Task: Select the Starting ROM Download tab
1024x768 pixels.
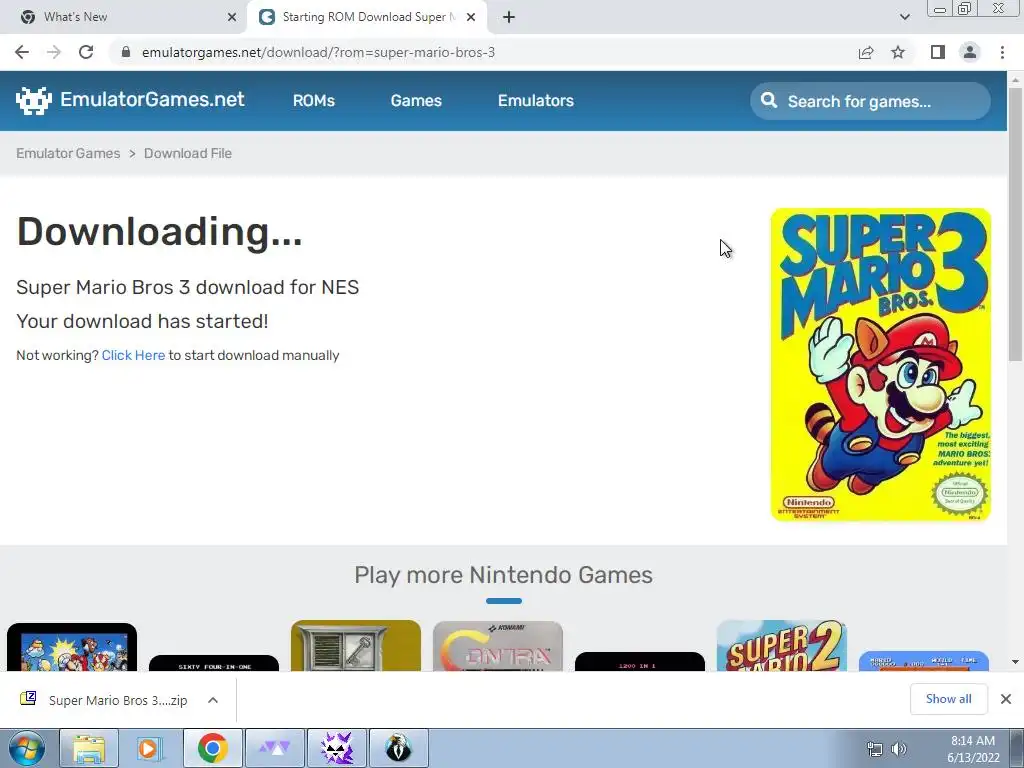Action: tap(369, 17)
